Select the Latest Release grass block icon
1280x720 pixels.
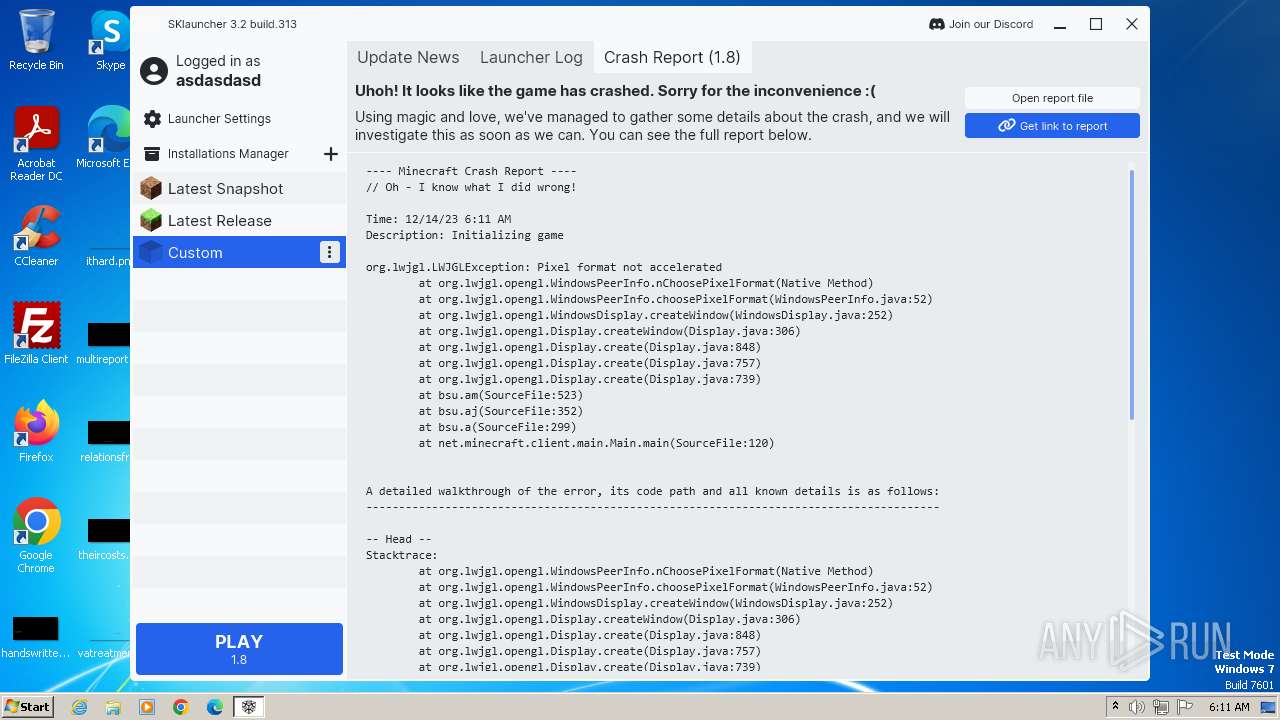pyautogui.click(x=151, y=220)
